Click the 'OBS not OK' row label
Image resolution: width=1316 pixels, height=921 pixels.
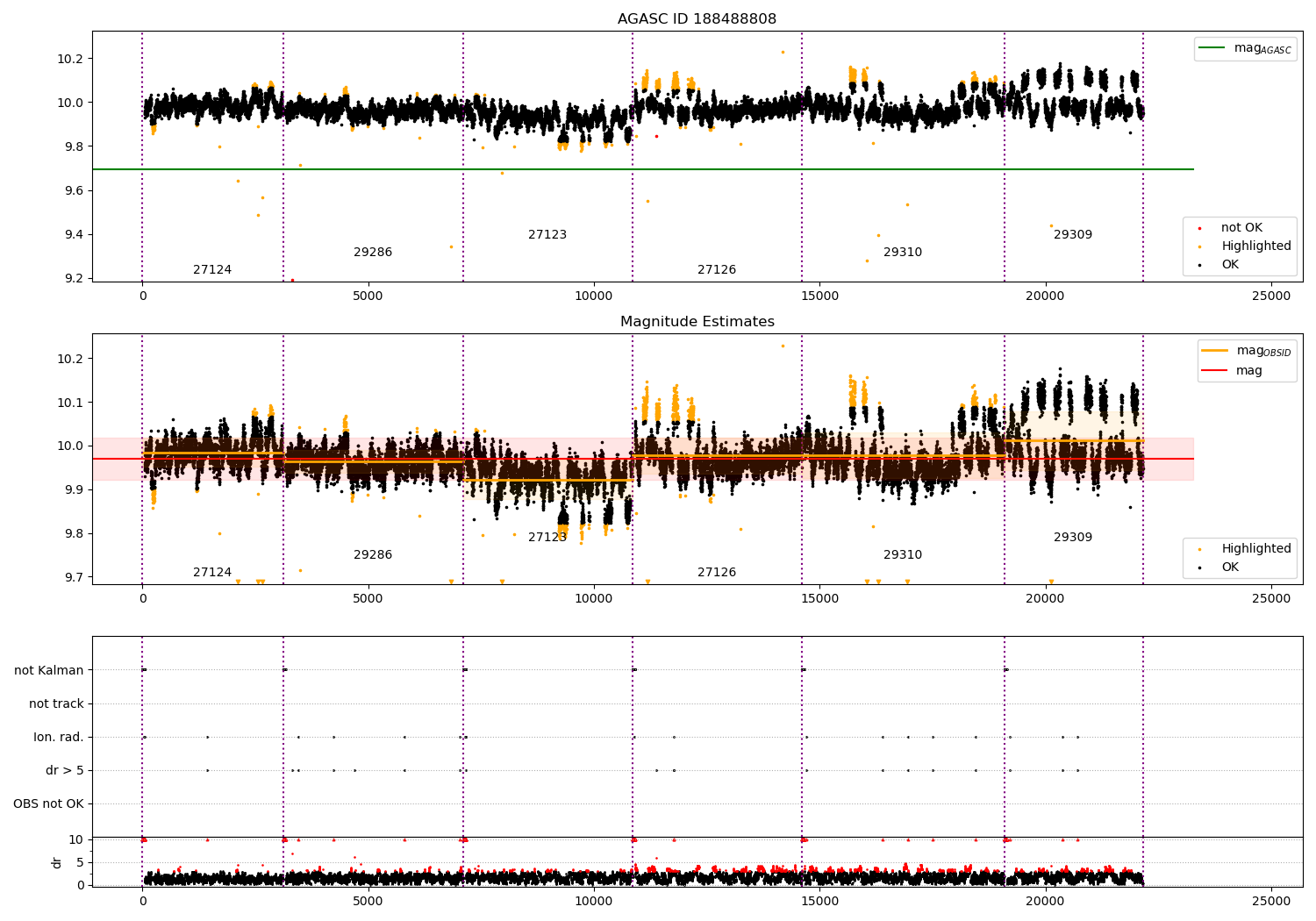(x=48, y=804)
